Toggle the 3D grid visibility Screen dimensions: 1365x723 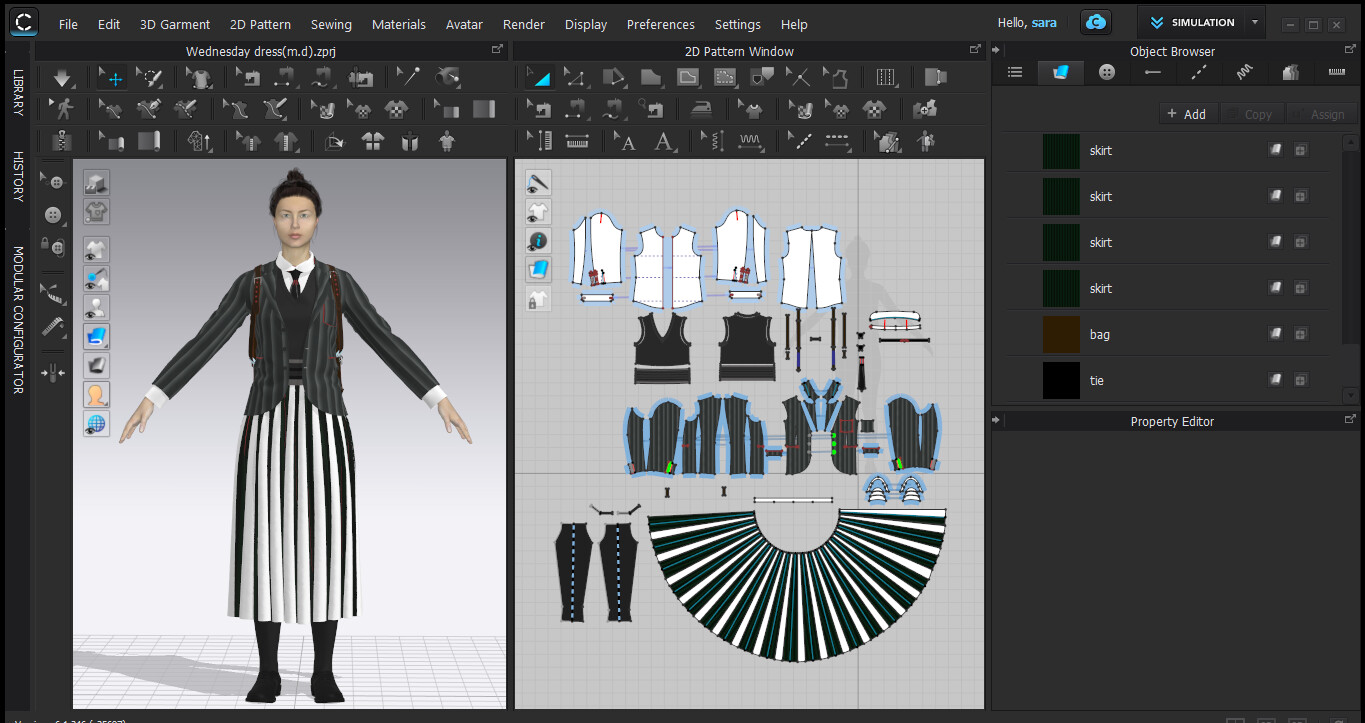pyautogui.click(x=96, y=423)
